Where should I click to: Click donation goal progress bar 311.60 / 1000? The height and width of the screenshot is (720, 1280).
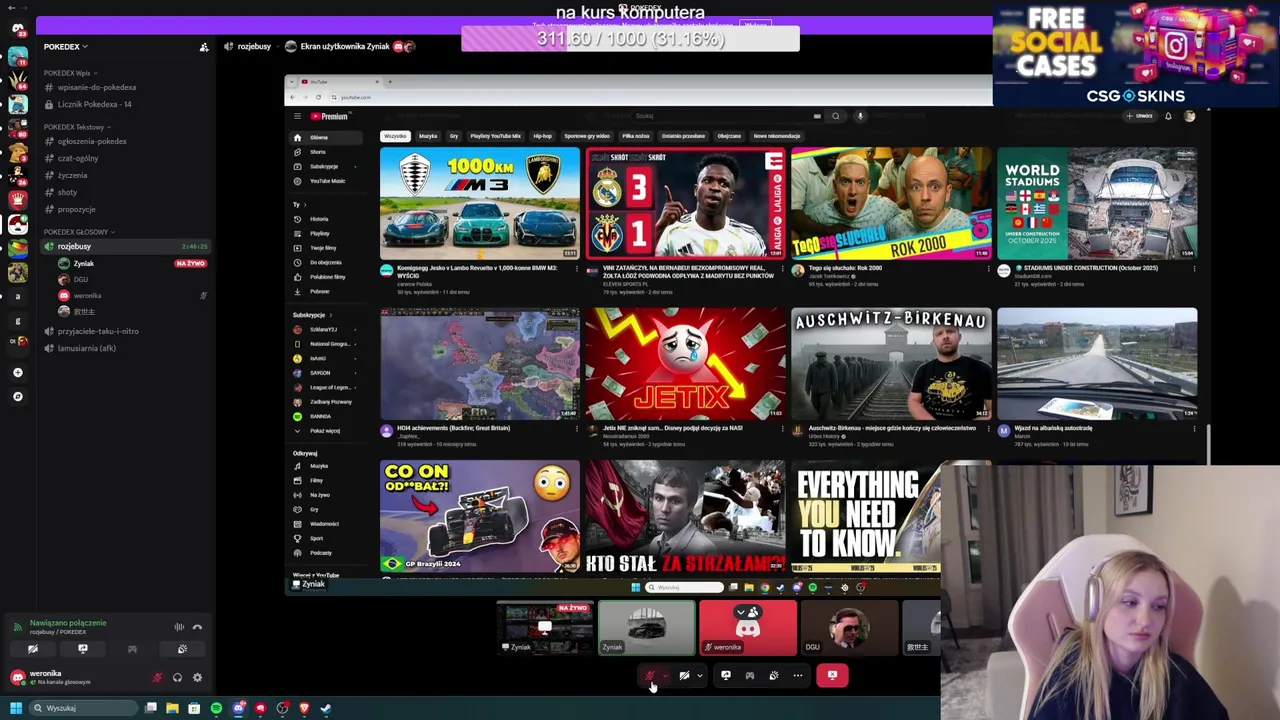[630, 39]
